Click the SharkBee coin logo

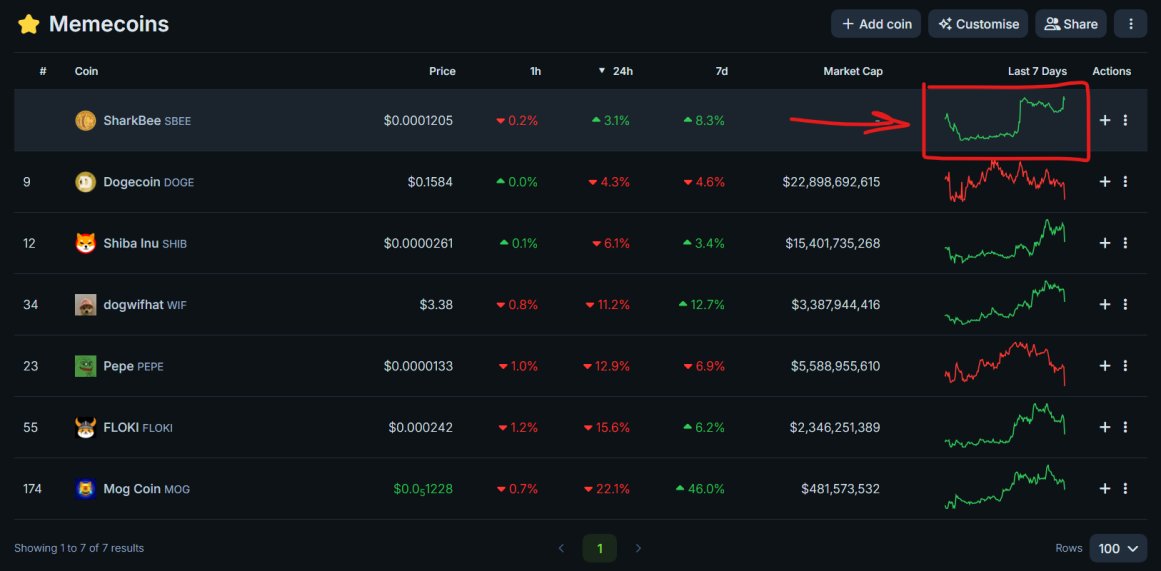coord(85,121)
